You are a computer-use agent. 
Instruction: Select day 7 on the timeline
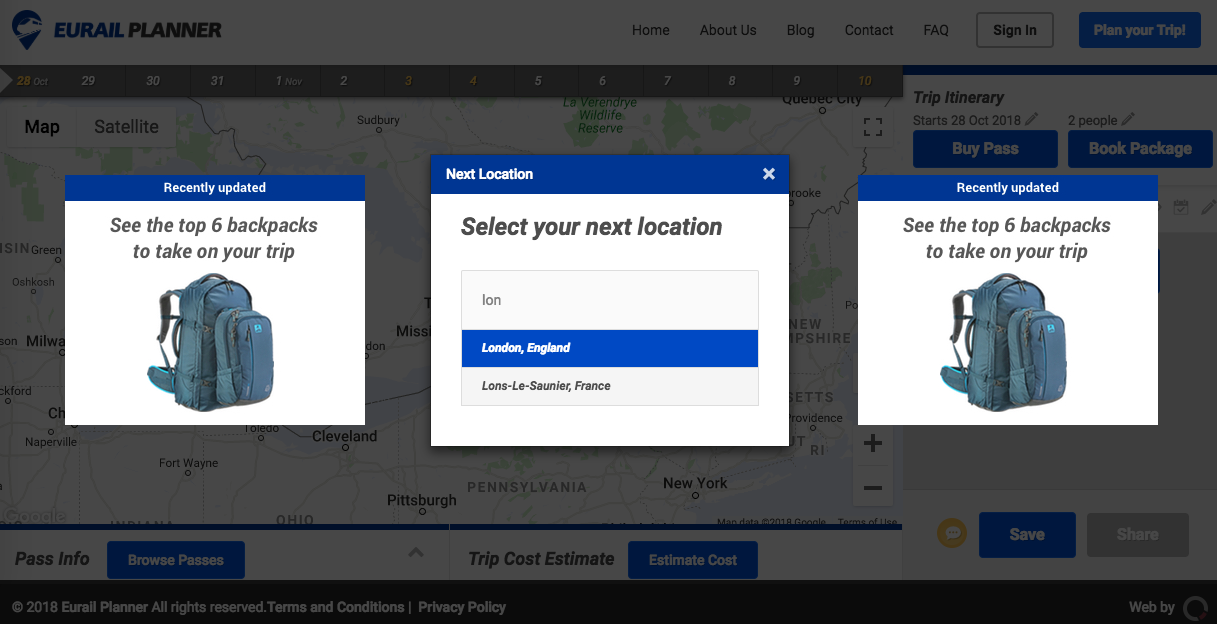[x=667, y=81]
